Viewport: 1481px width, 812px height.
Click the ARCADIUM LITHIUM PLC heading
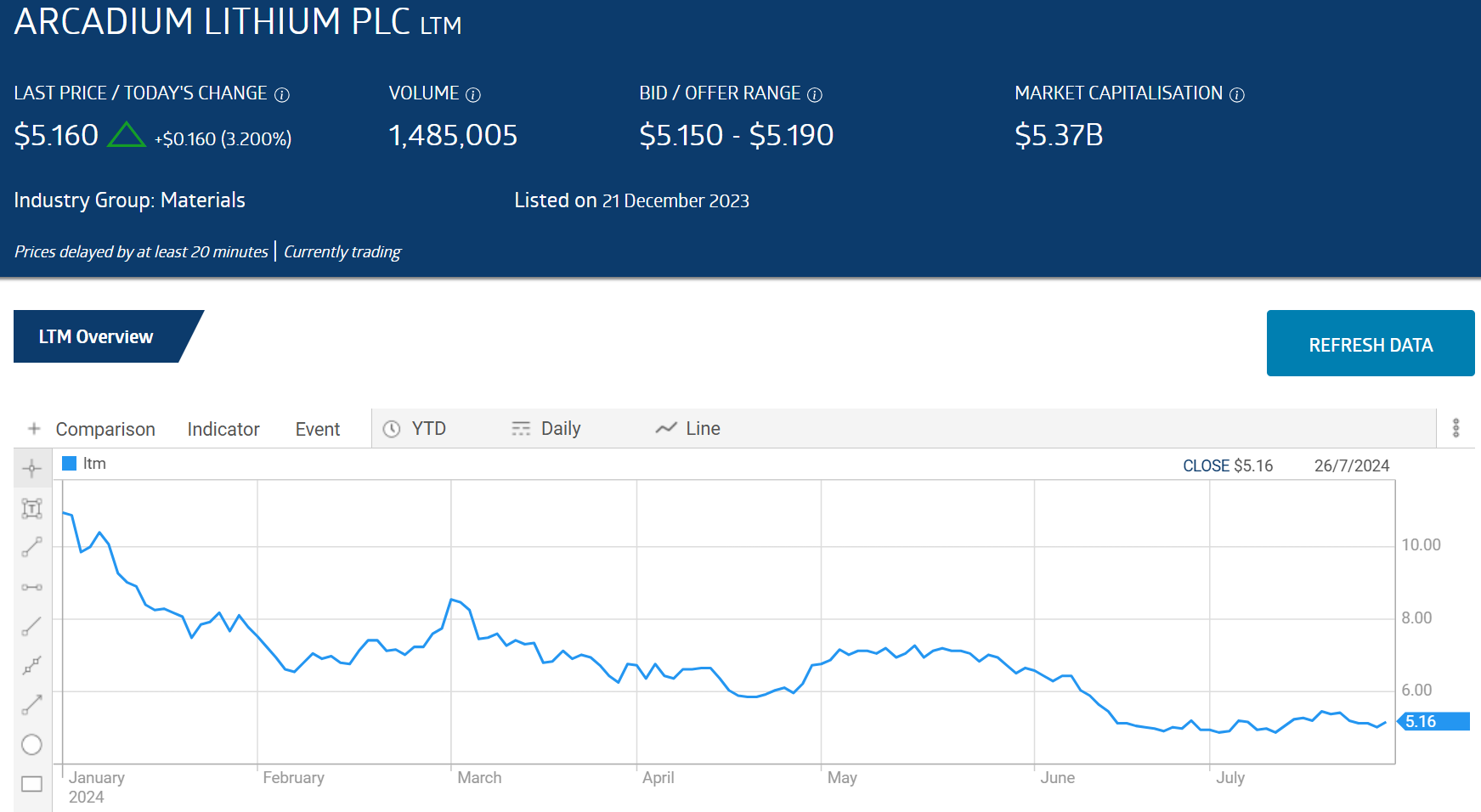pyautogui.click(x=212, y=21)
